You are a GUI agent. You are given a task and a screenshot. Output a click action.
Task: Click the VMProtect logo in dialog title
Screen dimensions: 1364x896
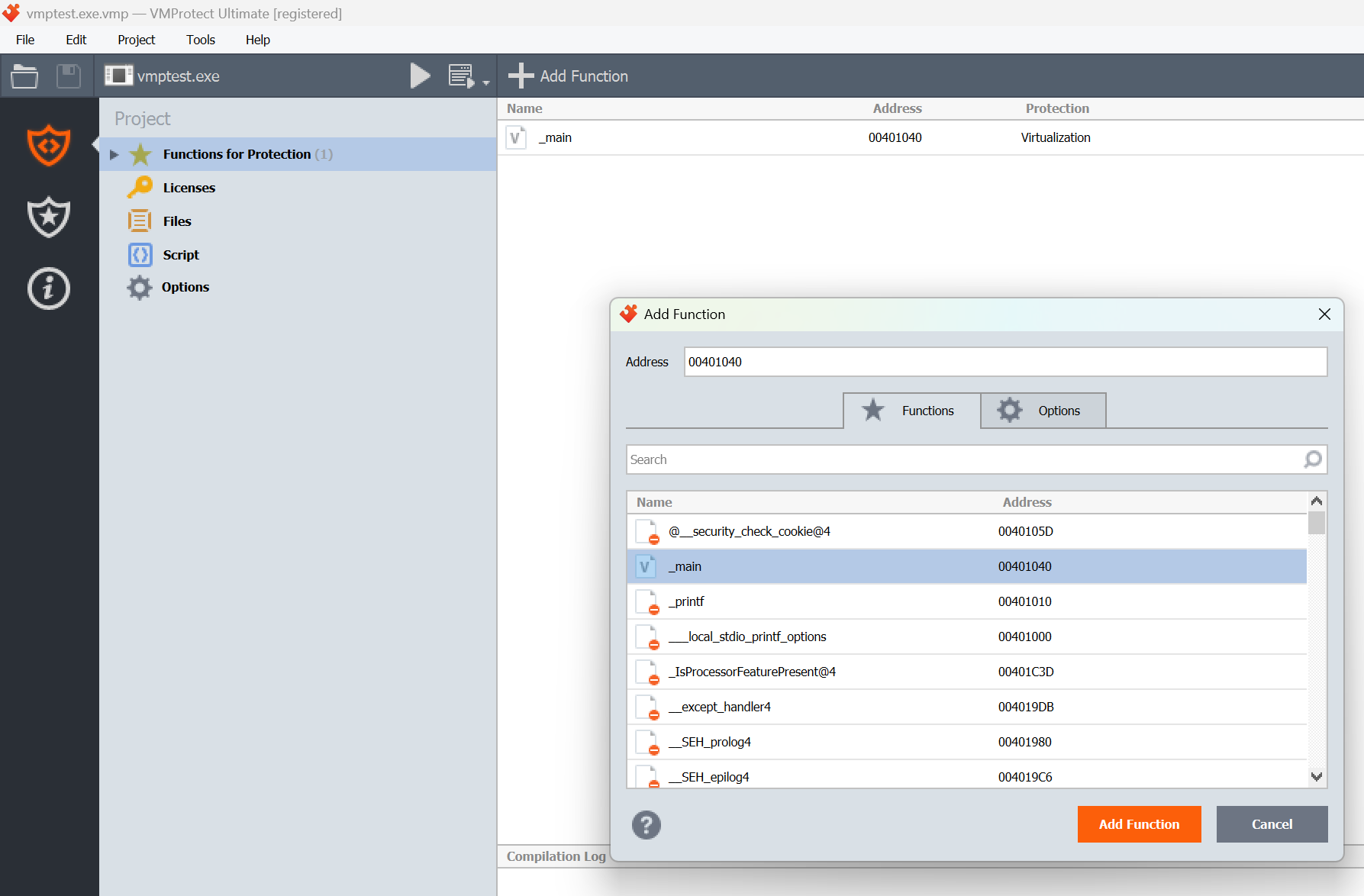tap(628, 314)
